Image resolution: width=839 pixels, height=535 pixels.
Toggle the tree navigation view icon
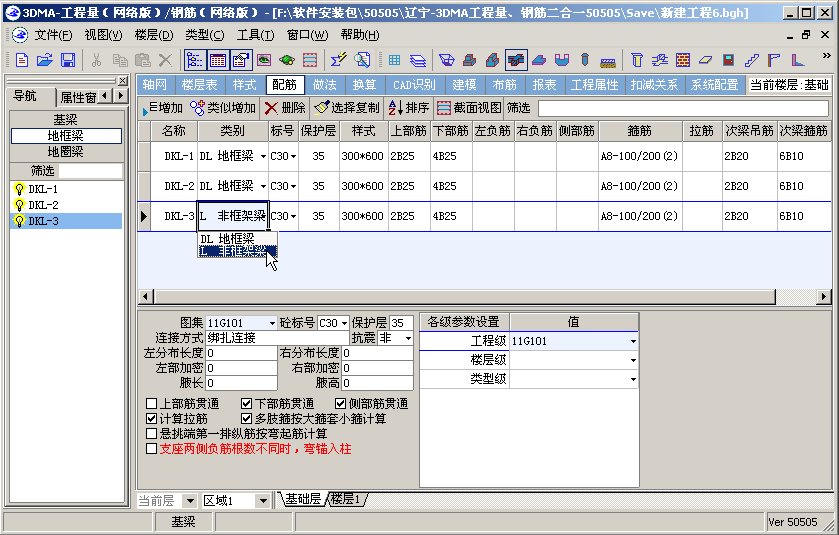pyautogui.click(x=194, y=60)
